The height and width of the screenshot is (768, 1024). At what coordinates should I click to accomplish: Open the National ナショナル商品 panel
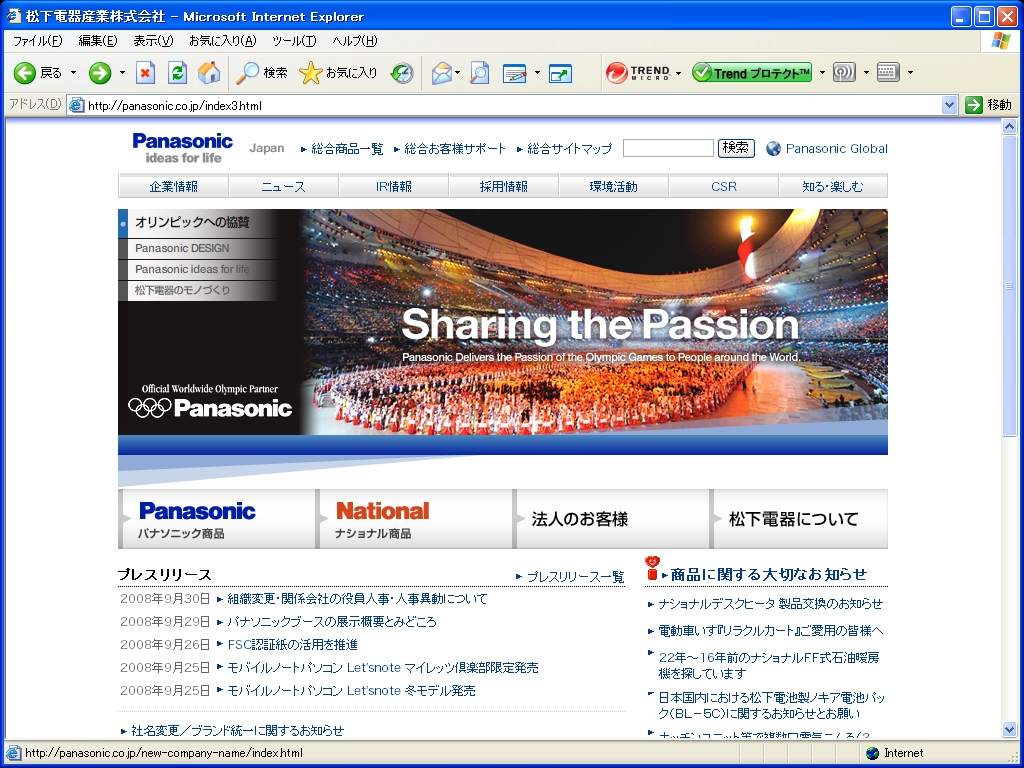(415, 519)
